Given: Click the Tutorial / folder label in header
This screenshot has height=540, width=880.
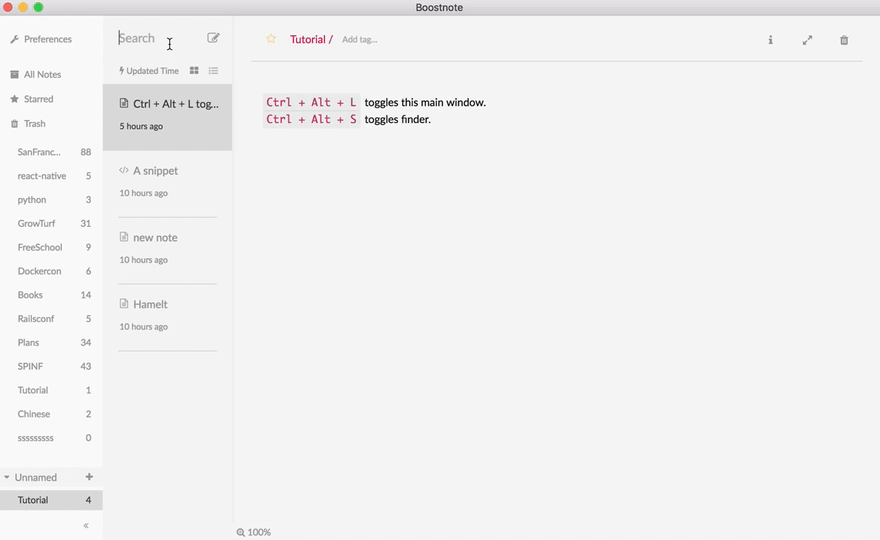Looking at the screenshot, I should coord(311,39).
